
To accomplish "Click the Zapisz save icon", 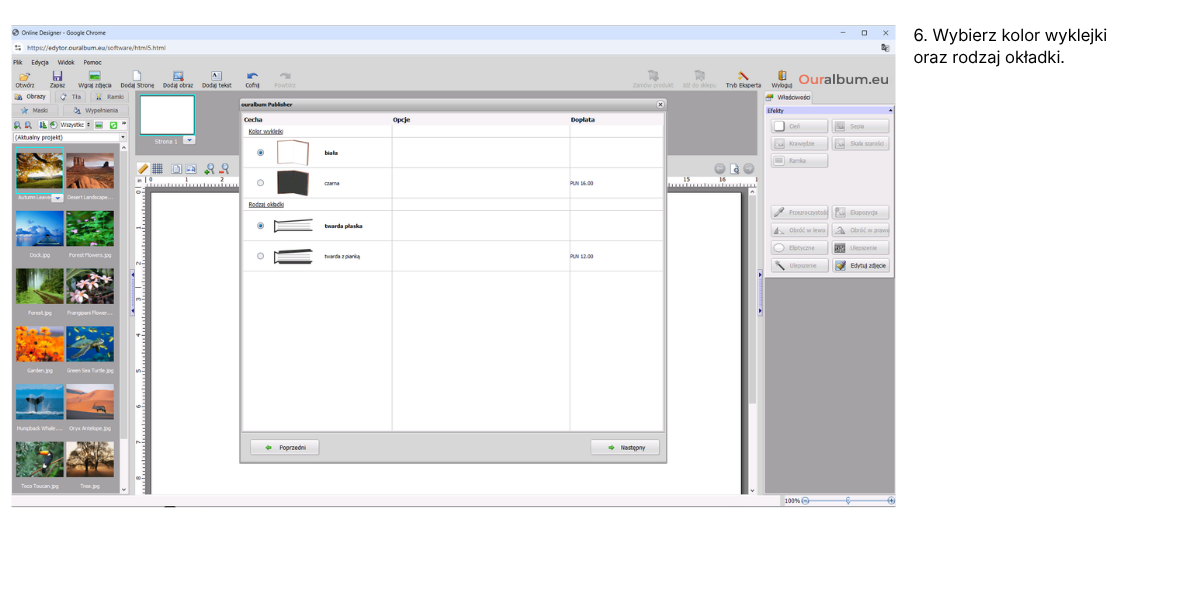I will [x=57, y=76].
